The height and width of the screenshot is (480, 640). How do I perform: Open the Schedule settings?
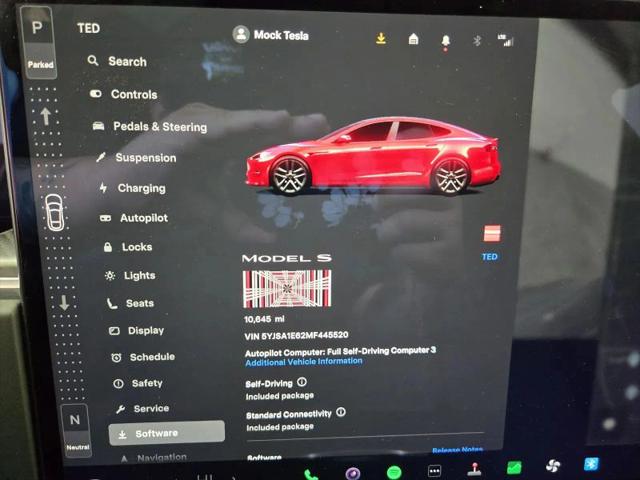coord(143,357)
